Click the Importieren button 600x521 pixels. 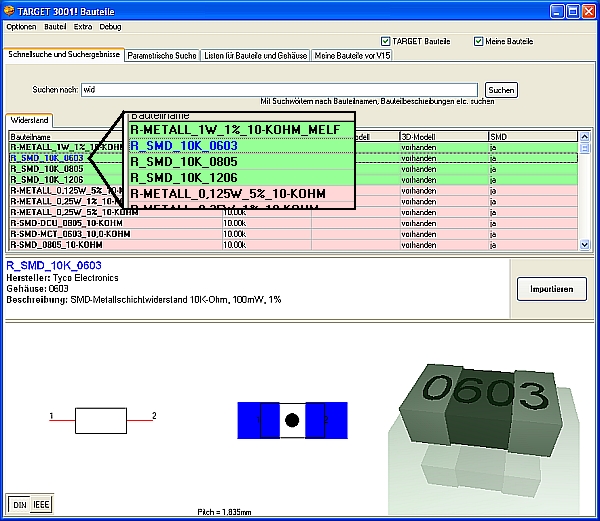tap(551, 289)
